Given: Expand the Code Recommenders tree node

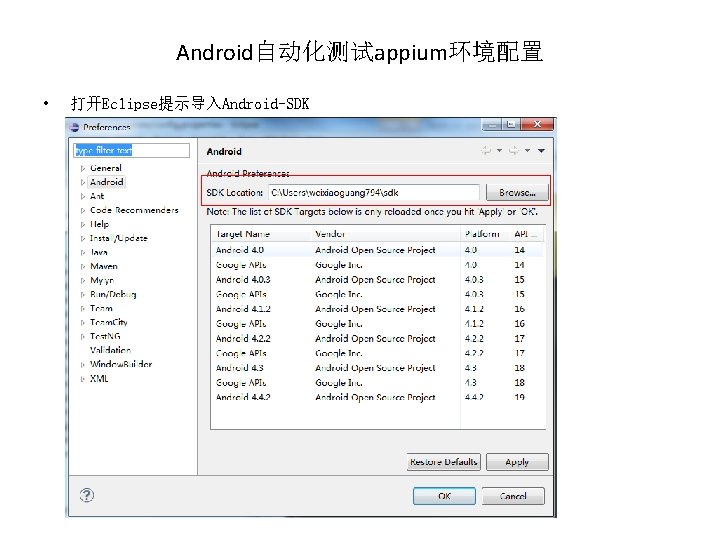Looking at the screenshot, I should (x=83, y=211).
